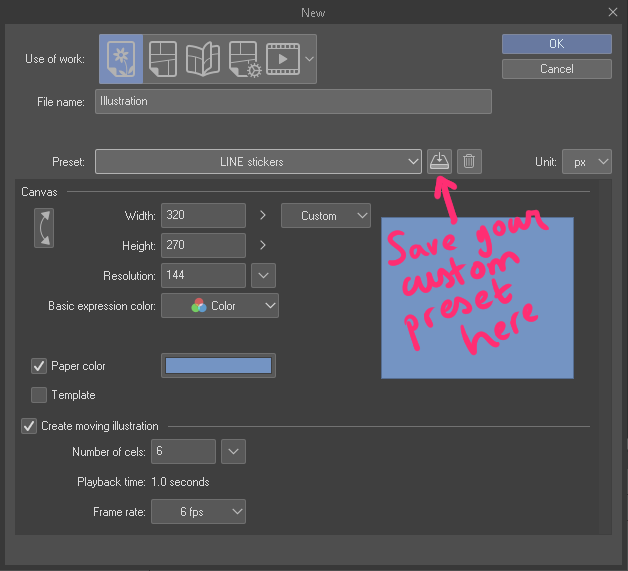
Task: Swap width and height orientation icon
Action: [x=44, y=228]
